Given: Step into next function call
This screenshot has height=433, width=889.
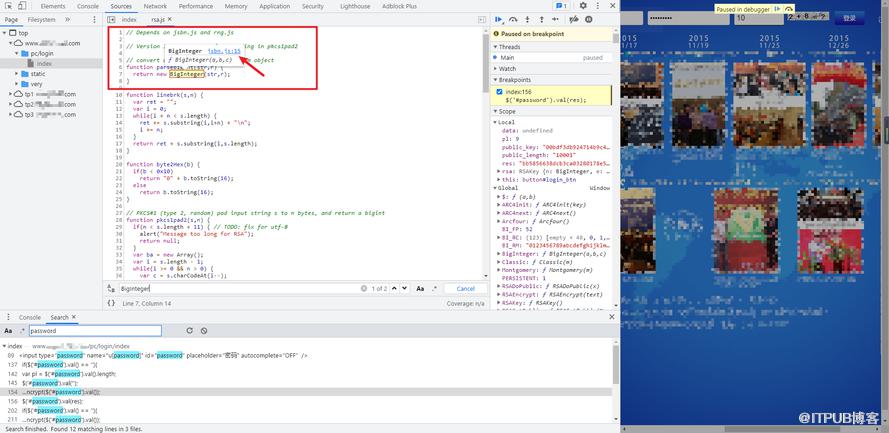Looking at the screenshot, I should (x=527, y=19).
